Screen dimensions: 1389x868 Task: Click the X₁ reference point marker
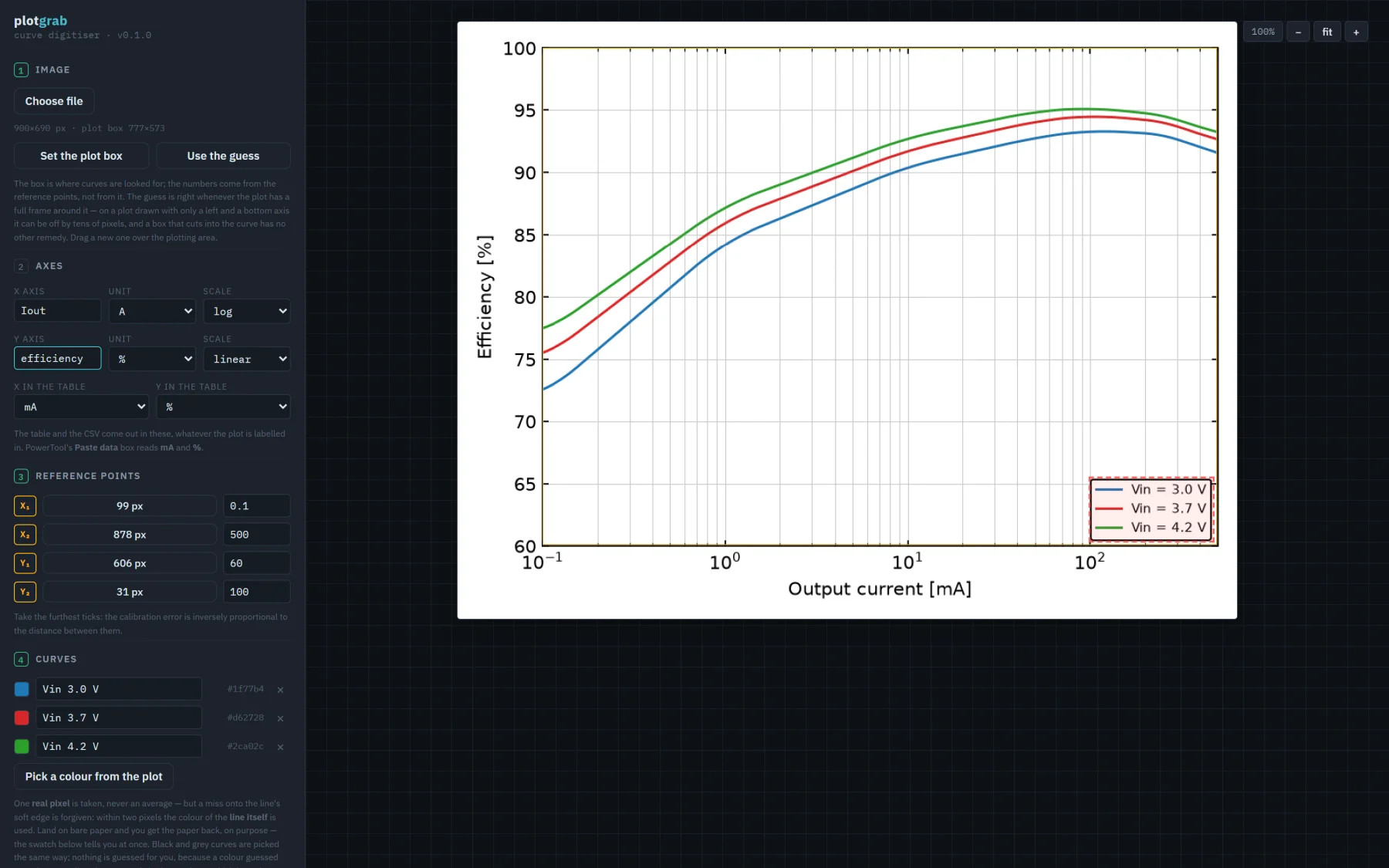click(25, 506)
